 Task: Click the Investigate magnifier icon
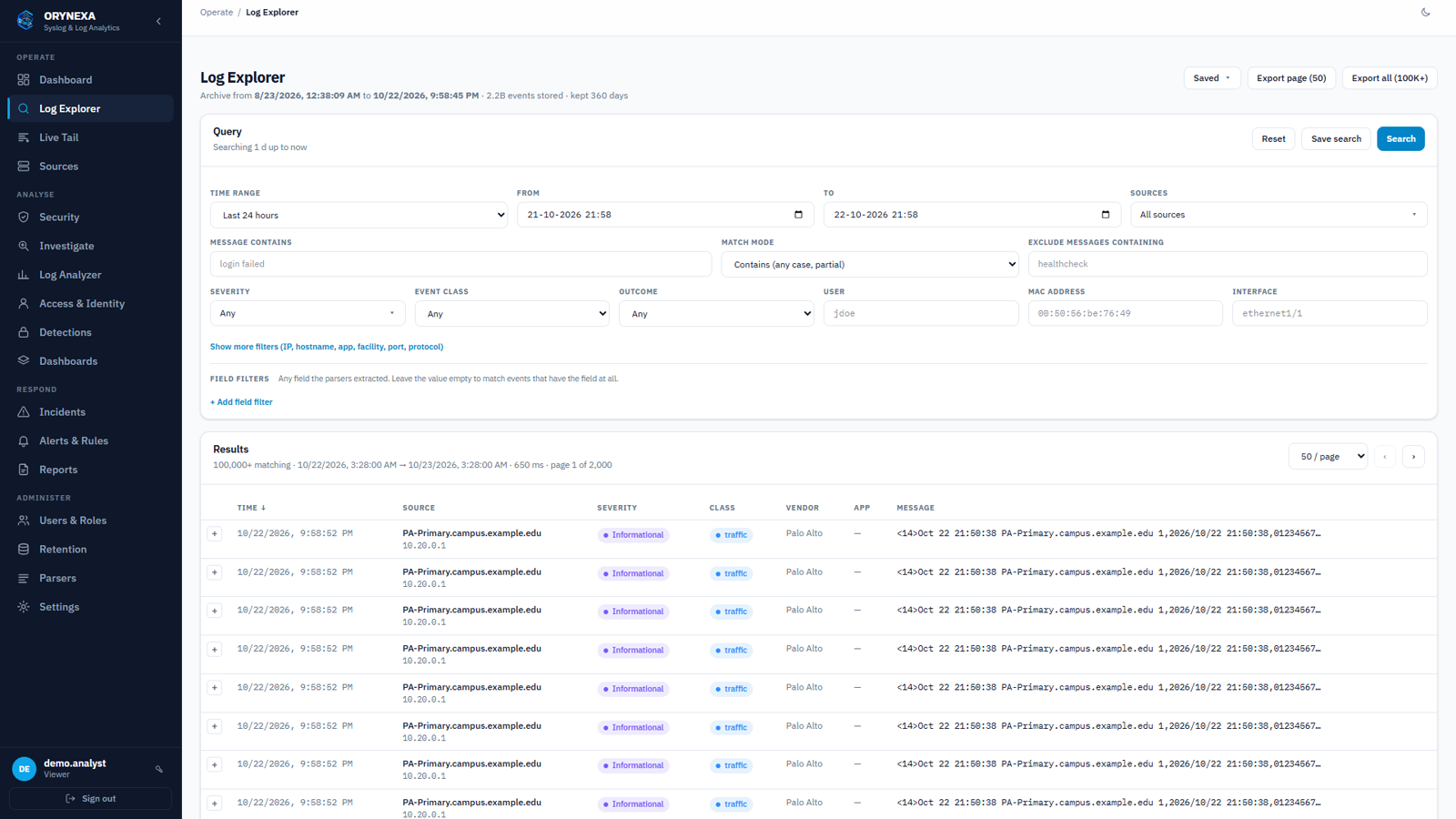click(x=24, y=247)
